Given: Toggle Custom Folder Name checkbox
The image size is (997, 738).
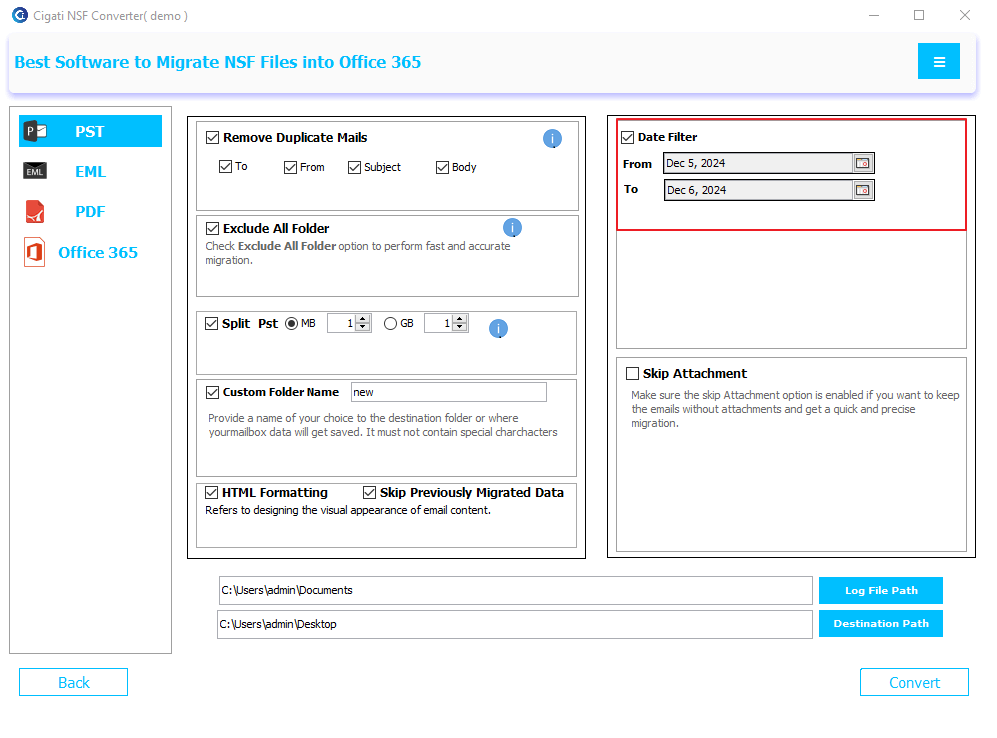Looking at the screenshot, I should 212,392.
